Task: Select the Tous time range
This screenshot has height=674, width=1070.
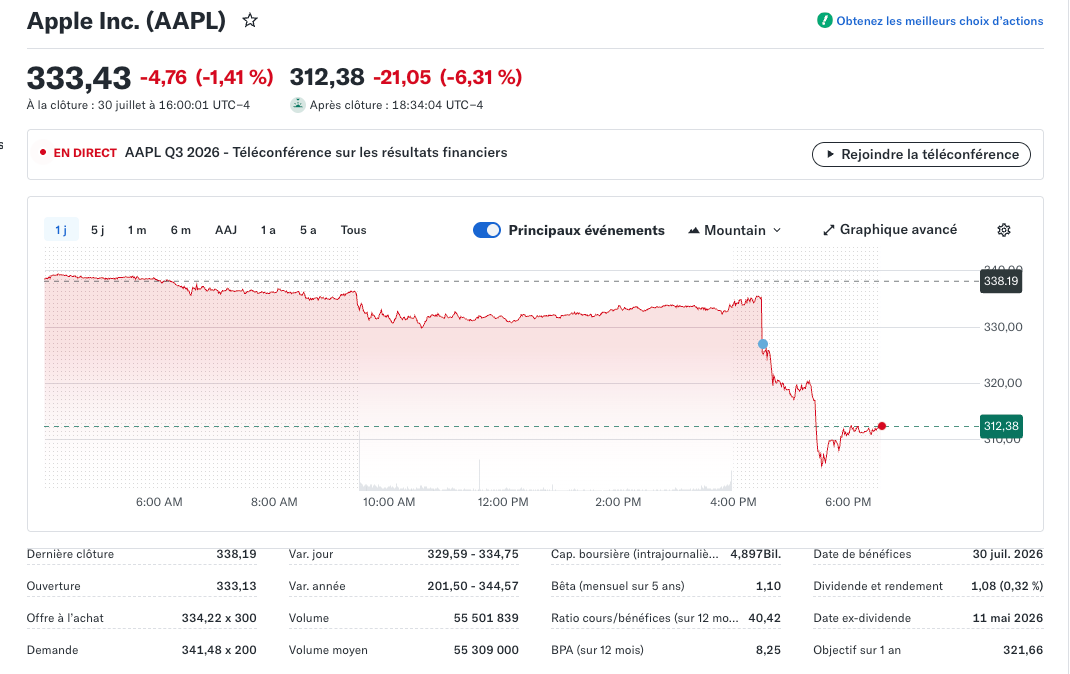Action: pyautogui.click(x=353, y=230)
